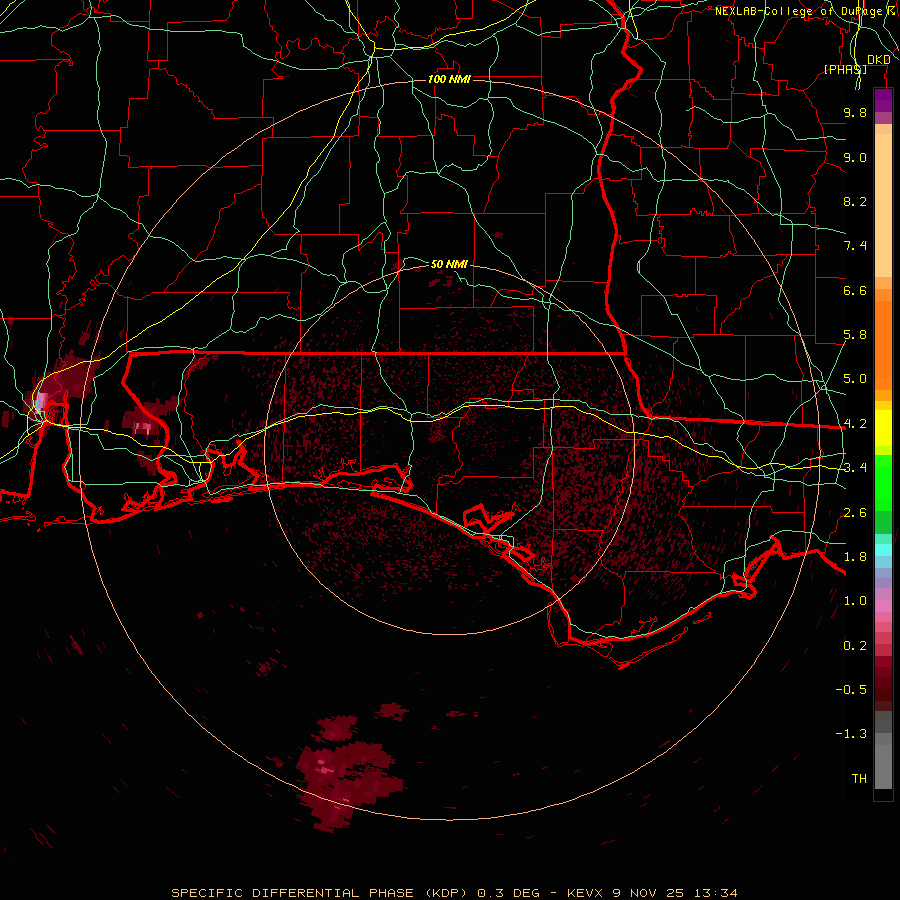Pick the peach band of the color bar
Screen dimensions: 900x900
coord(883,205)
